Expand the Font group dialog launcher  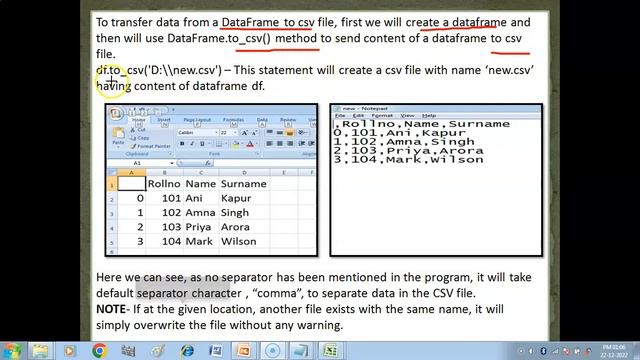258,153
